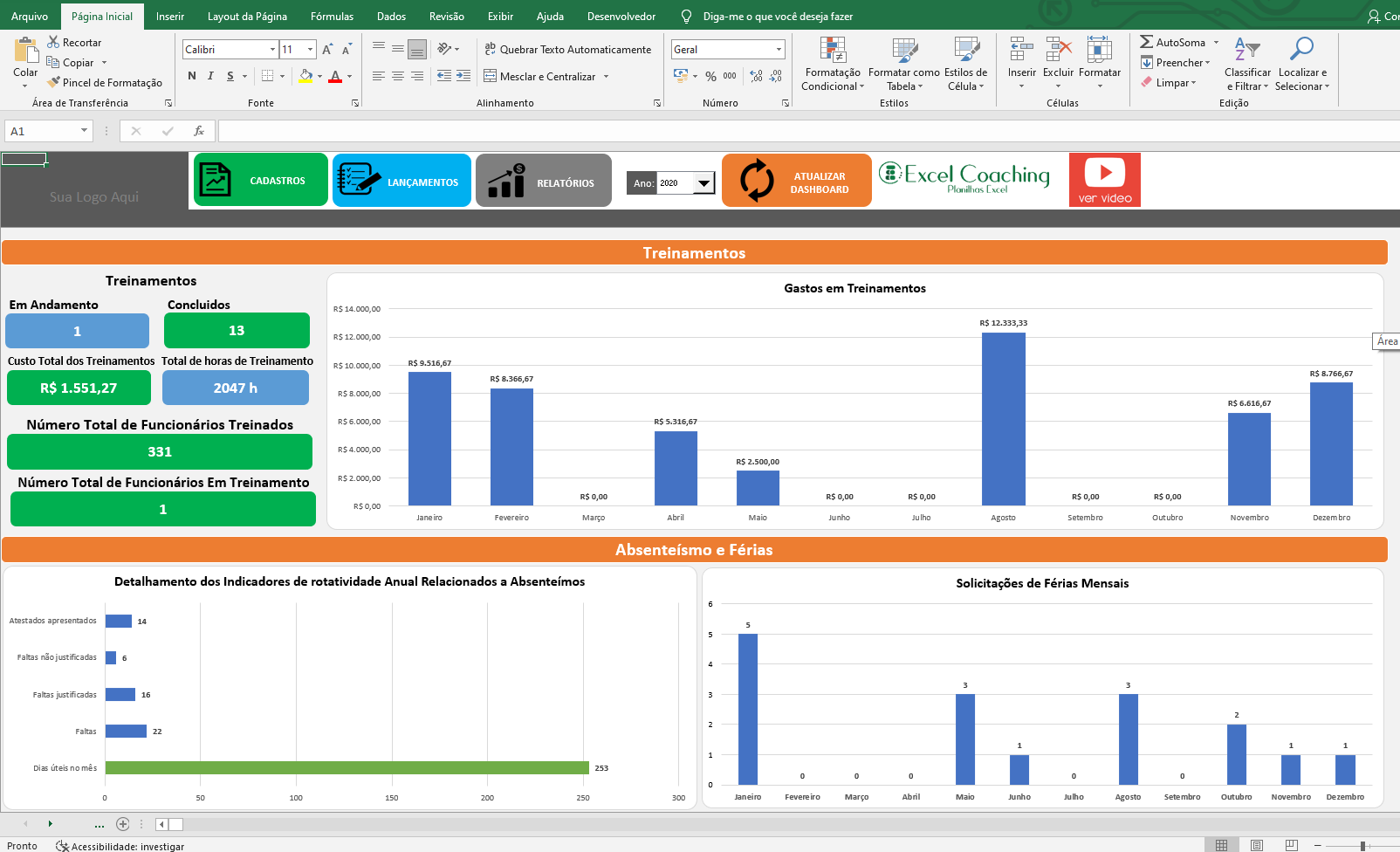
Task: Switch to page layout view
Action: 1256,845
